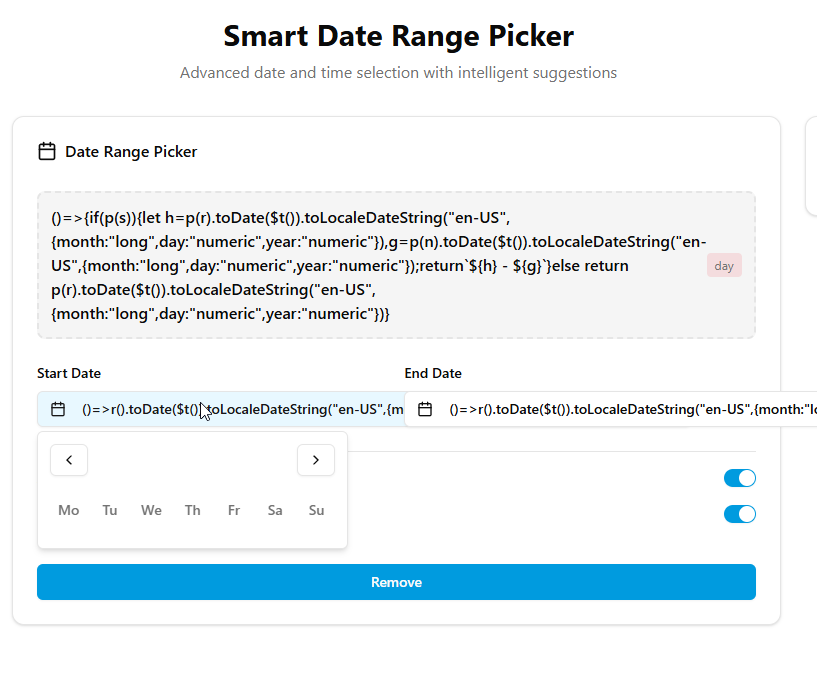Advance to next month with right chevron

[316, 460]
